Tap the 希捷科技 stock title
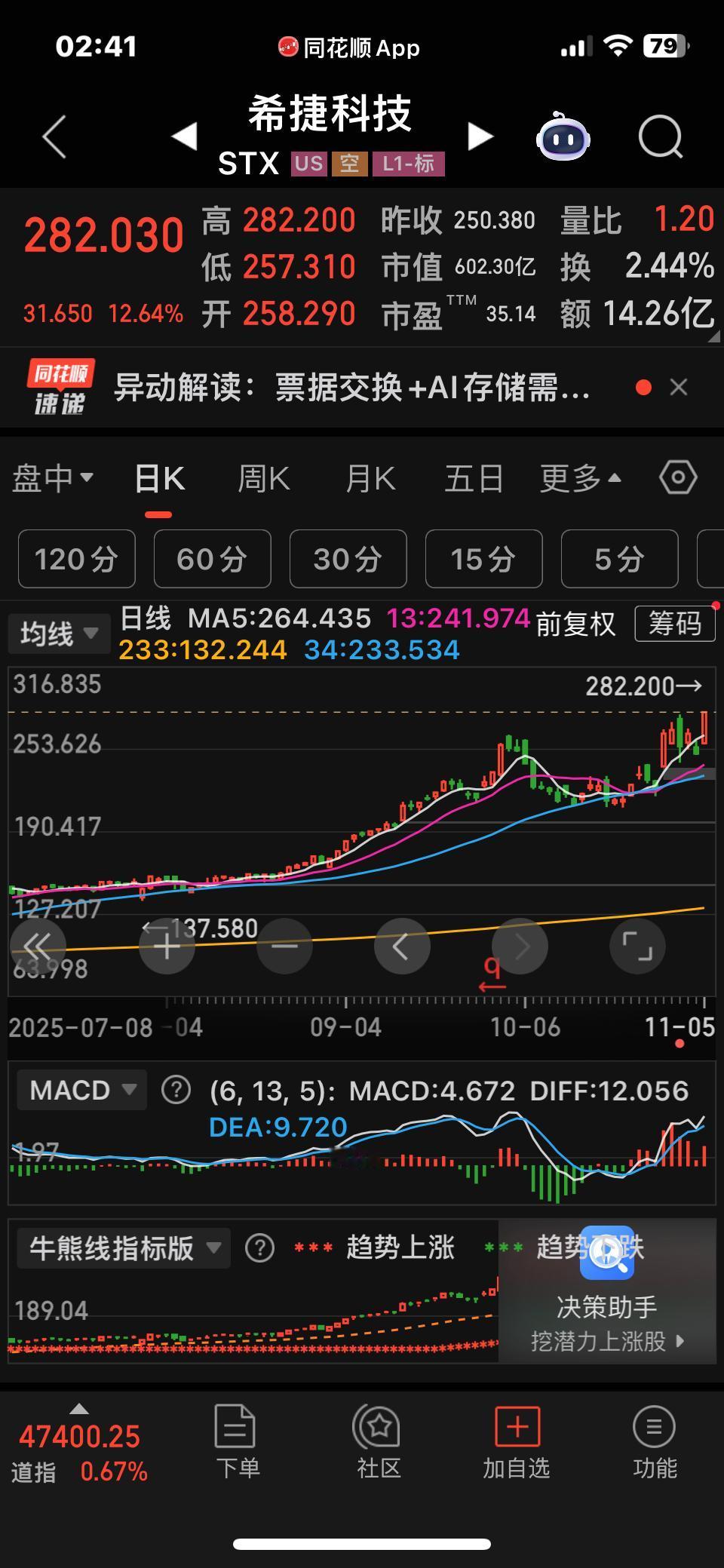Viewport: 724px width, 1568px height. pyautogui.click(x=330, y=114)
